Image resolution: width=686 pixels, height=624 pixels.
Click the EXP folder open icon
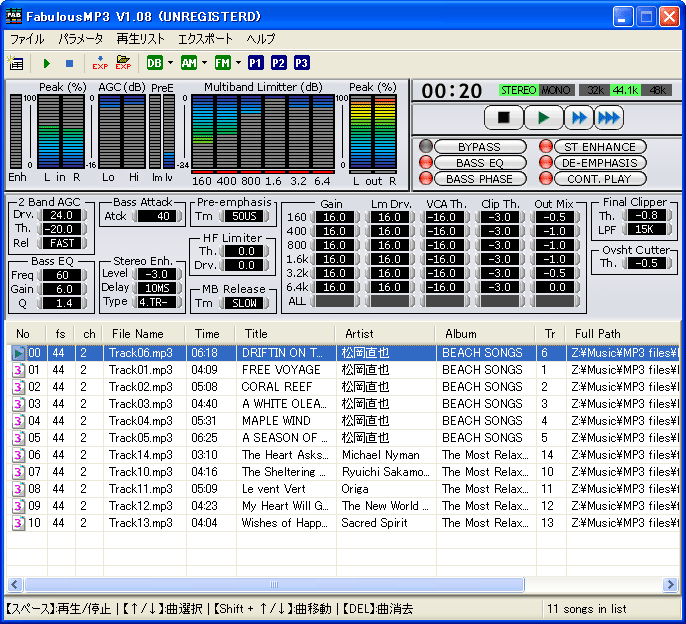[x=123, y=63]
